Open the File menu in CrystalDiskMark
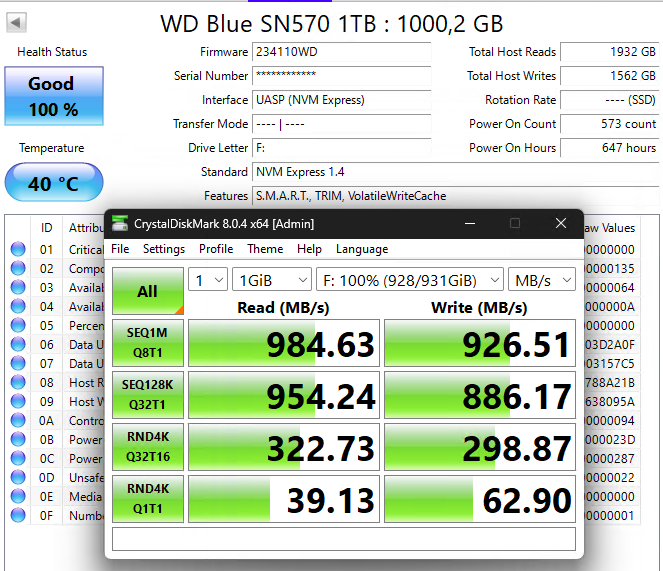 pos(120,249)
